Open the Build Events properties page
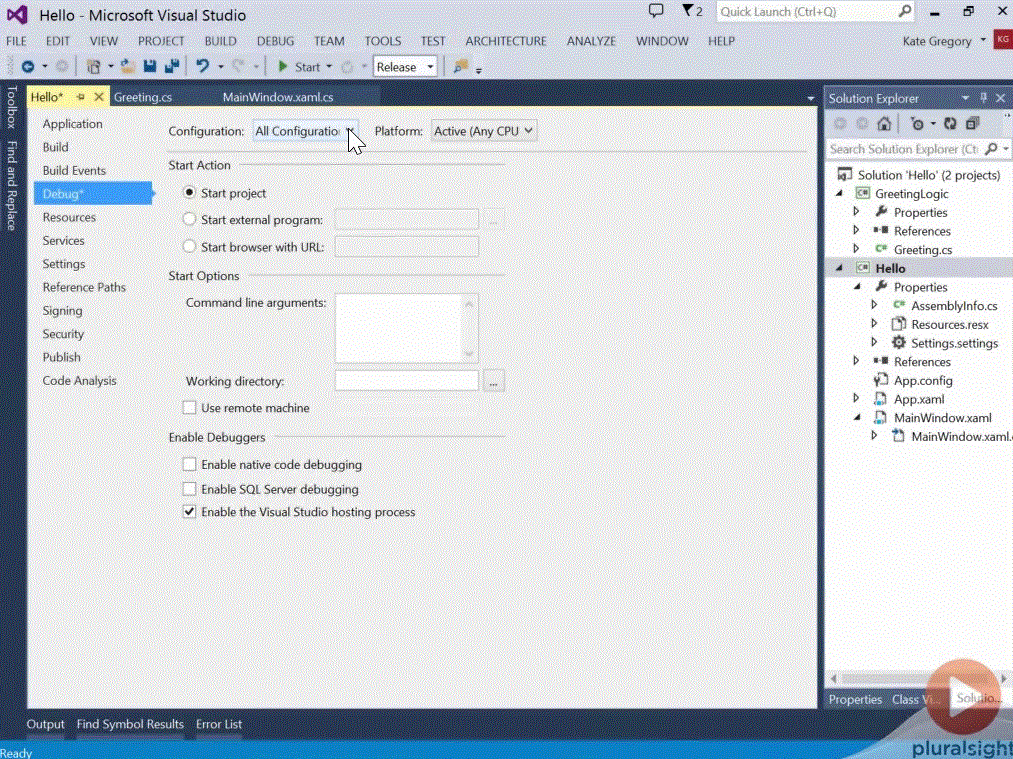 (74, 170)
